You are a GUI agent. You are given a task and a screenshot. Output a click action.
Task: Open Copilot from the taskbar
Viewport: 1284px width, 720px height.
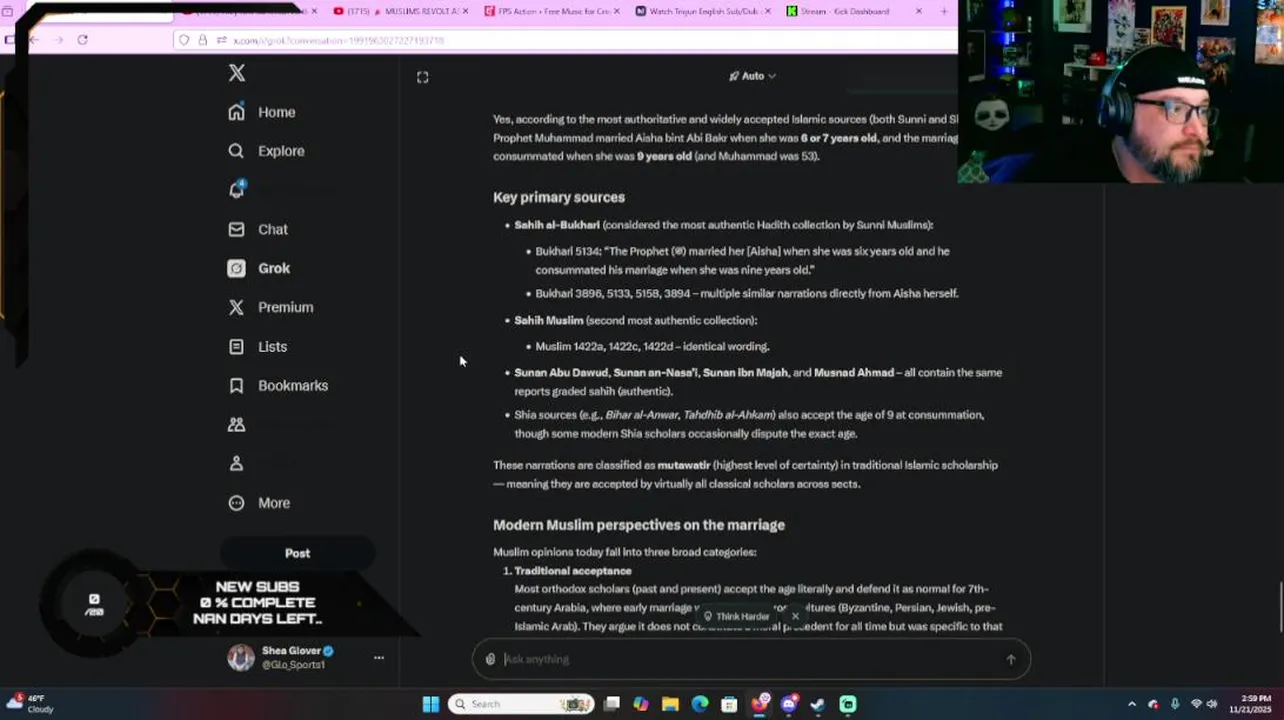(641, 704)
